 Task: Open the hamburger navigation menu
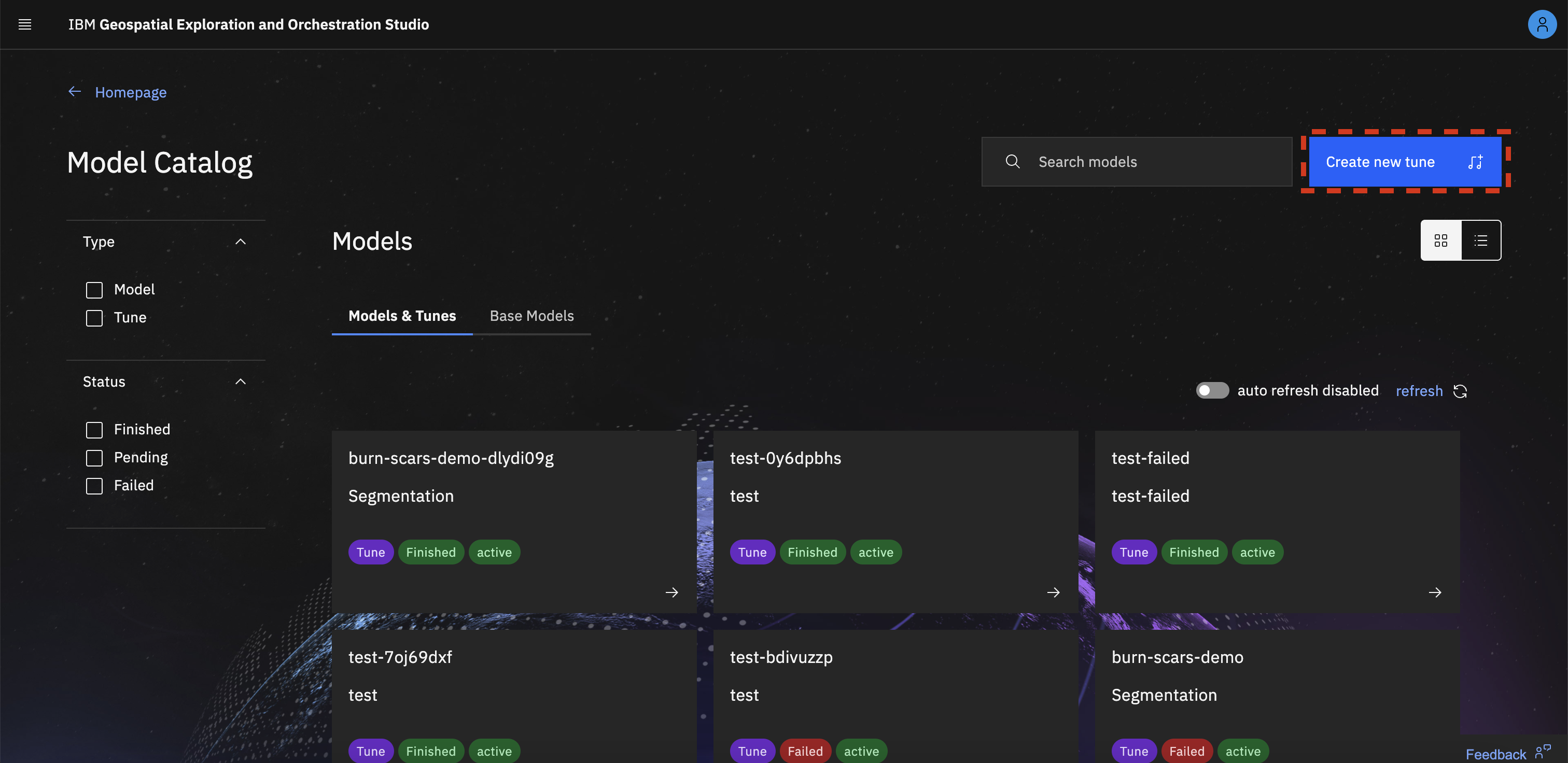(x=25, y=24)
